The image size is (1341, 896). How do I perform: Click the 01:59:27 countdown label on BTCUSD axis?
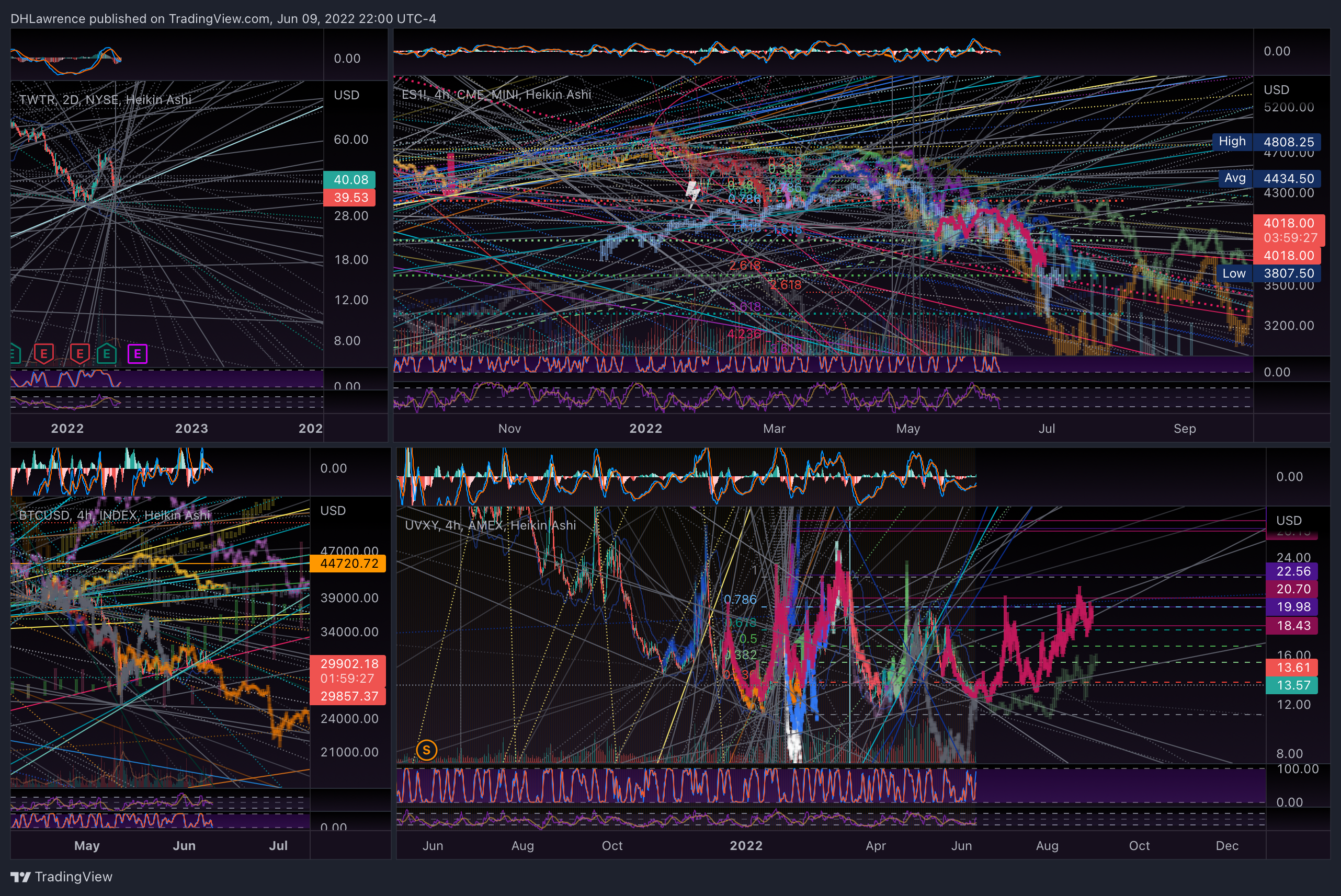pos(347,679)
